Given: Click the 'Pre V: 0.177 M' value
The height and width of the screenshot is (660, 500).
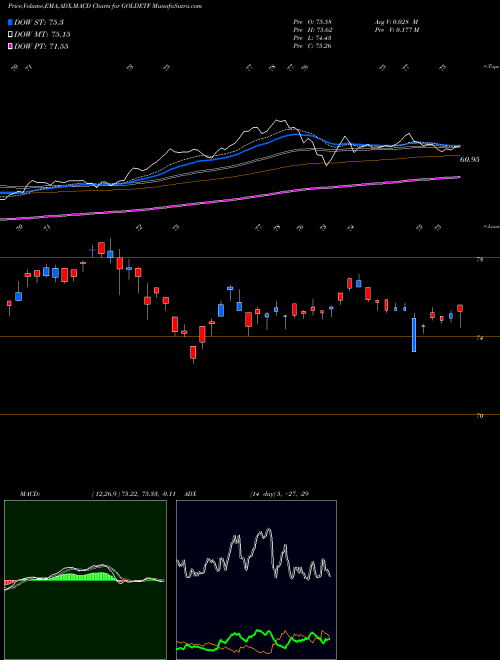Looking at the screenshot, I should click(396, 30).
